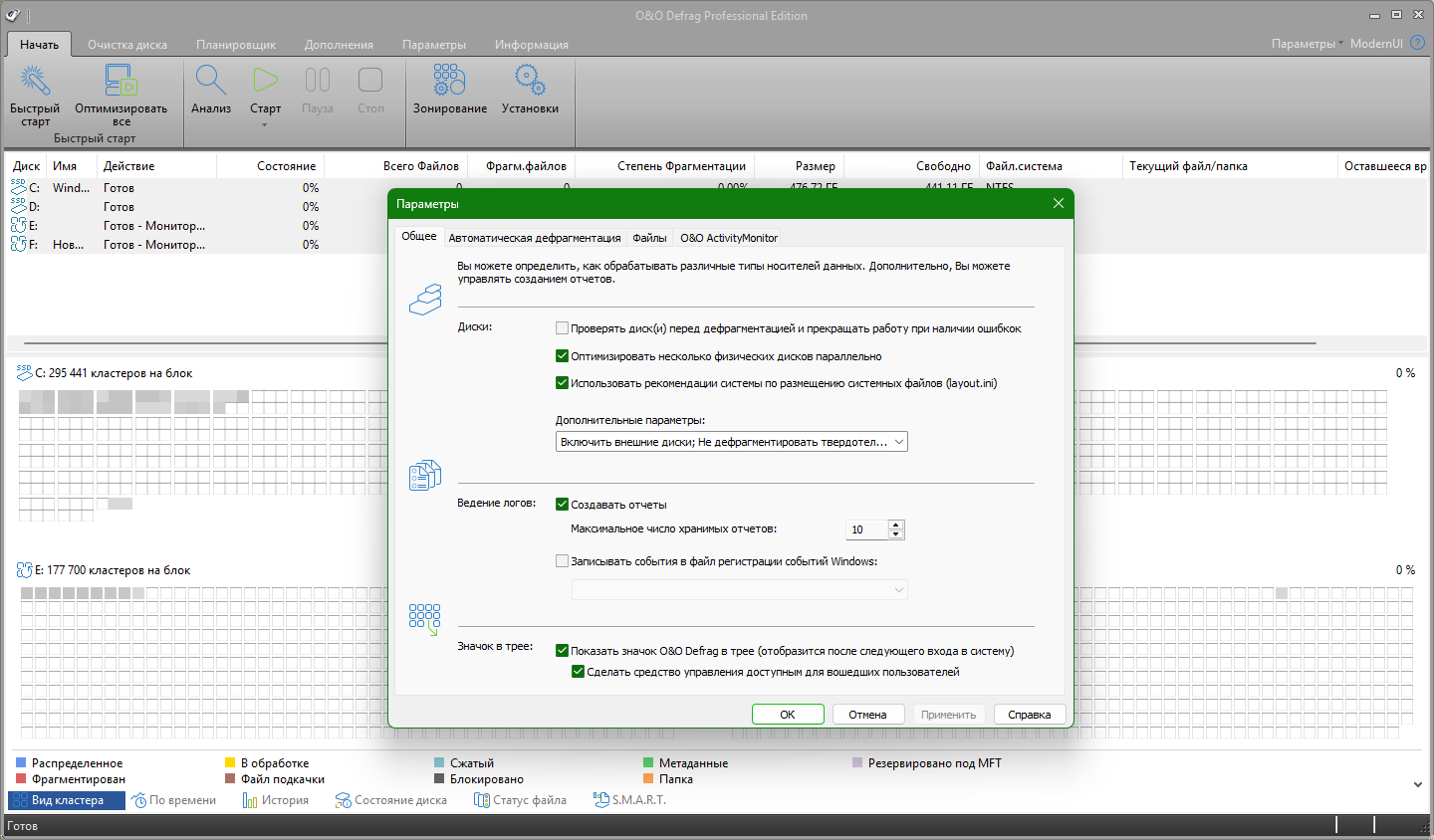Open the Settings (Установки) gear icon
1434x840 pixels.
click(530, 81)
